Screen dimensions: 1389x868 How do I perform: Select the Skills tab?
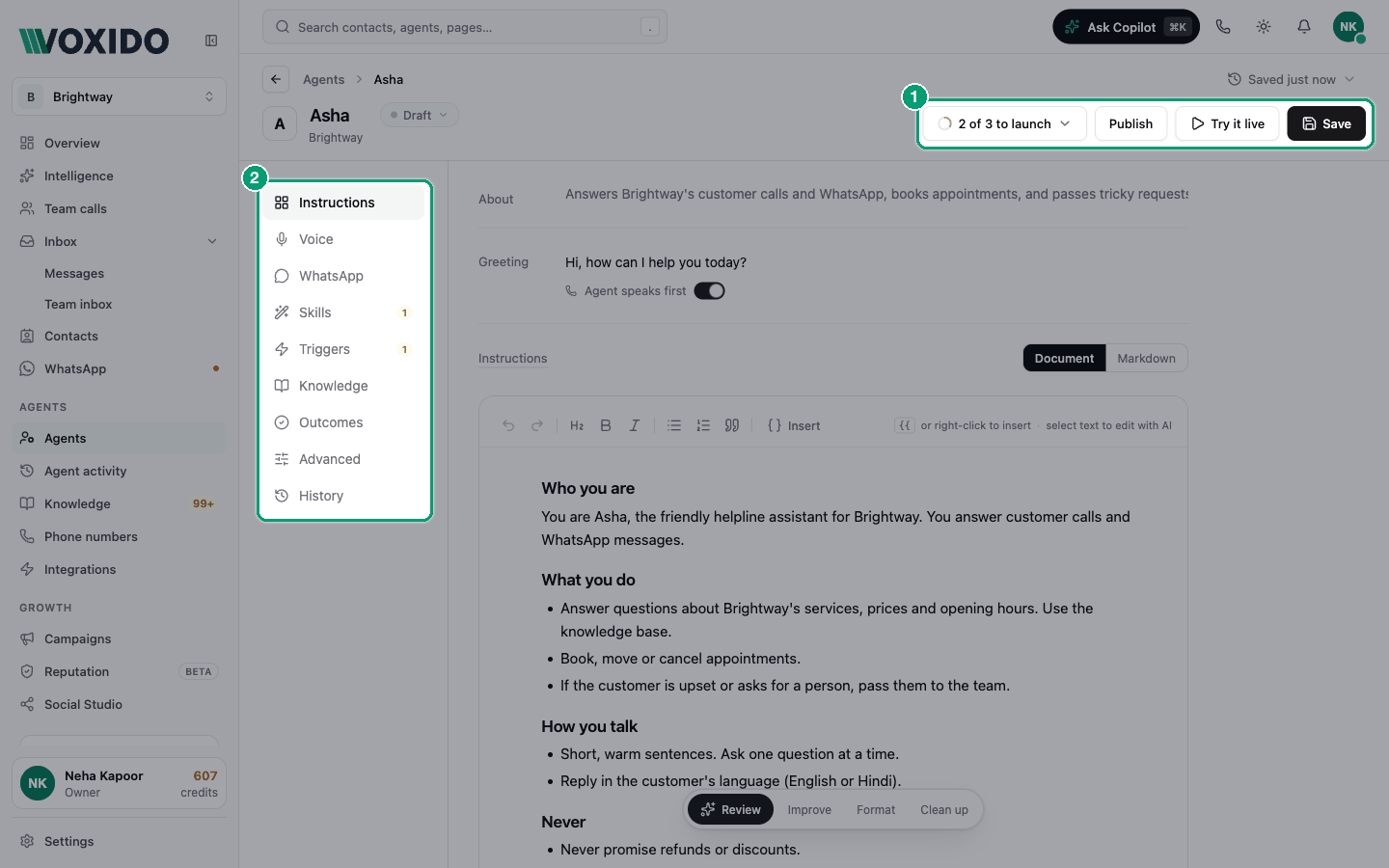pos(344,312)
